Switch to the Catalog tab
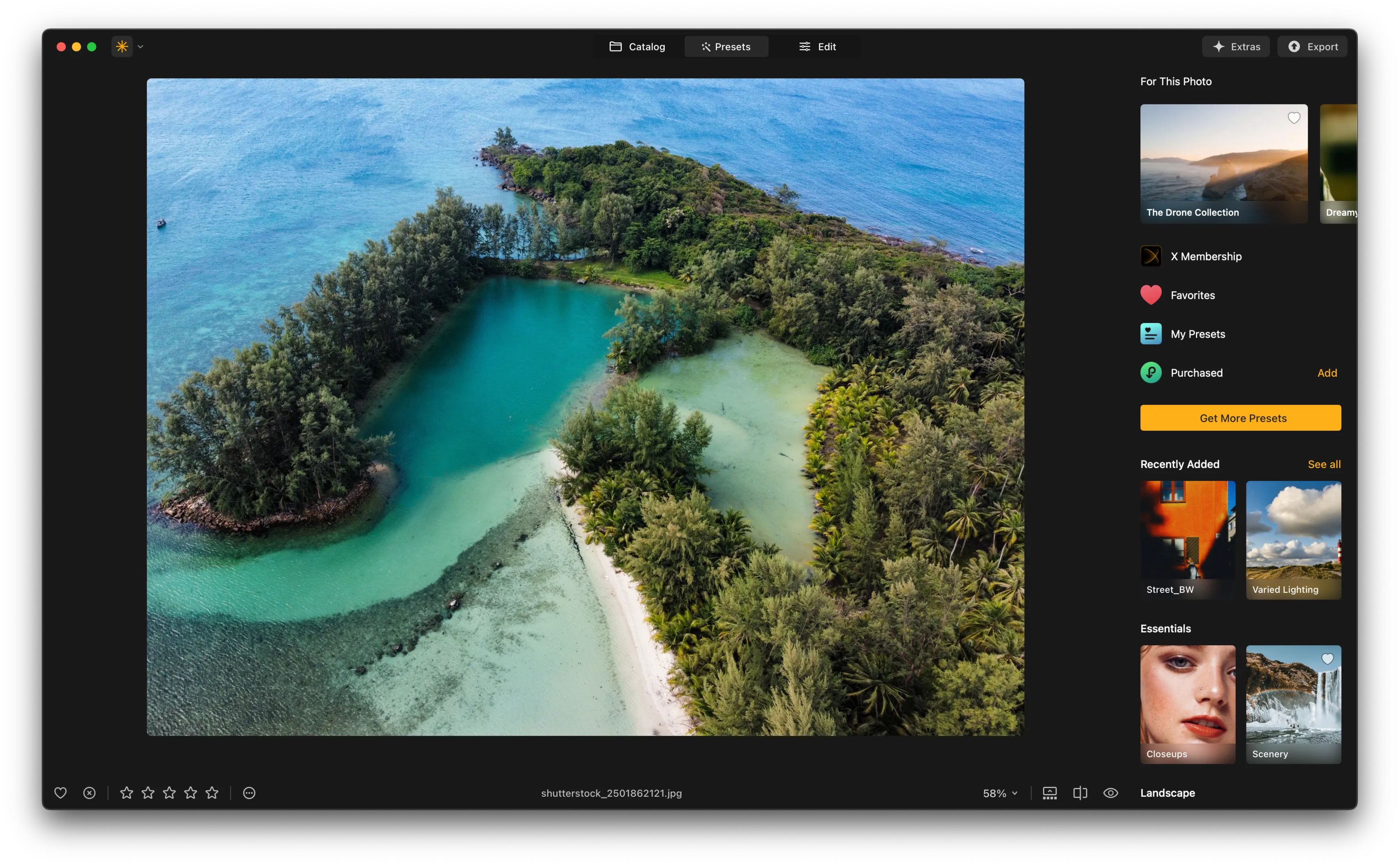1400x866 pixels. [637, 46]
